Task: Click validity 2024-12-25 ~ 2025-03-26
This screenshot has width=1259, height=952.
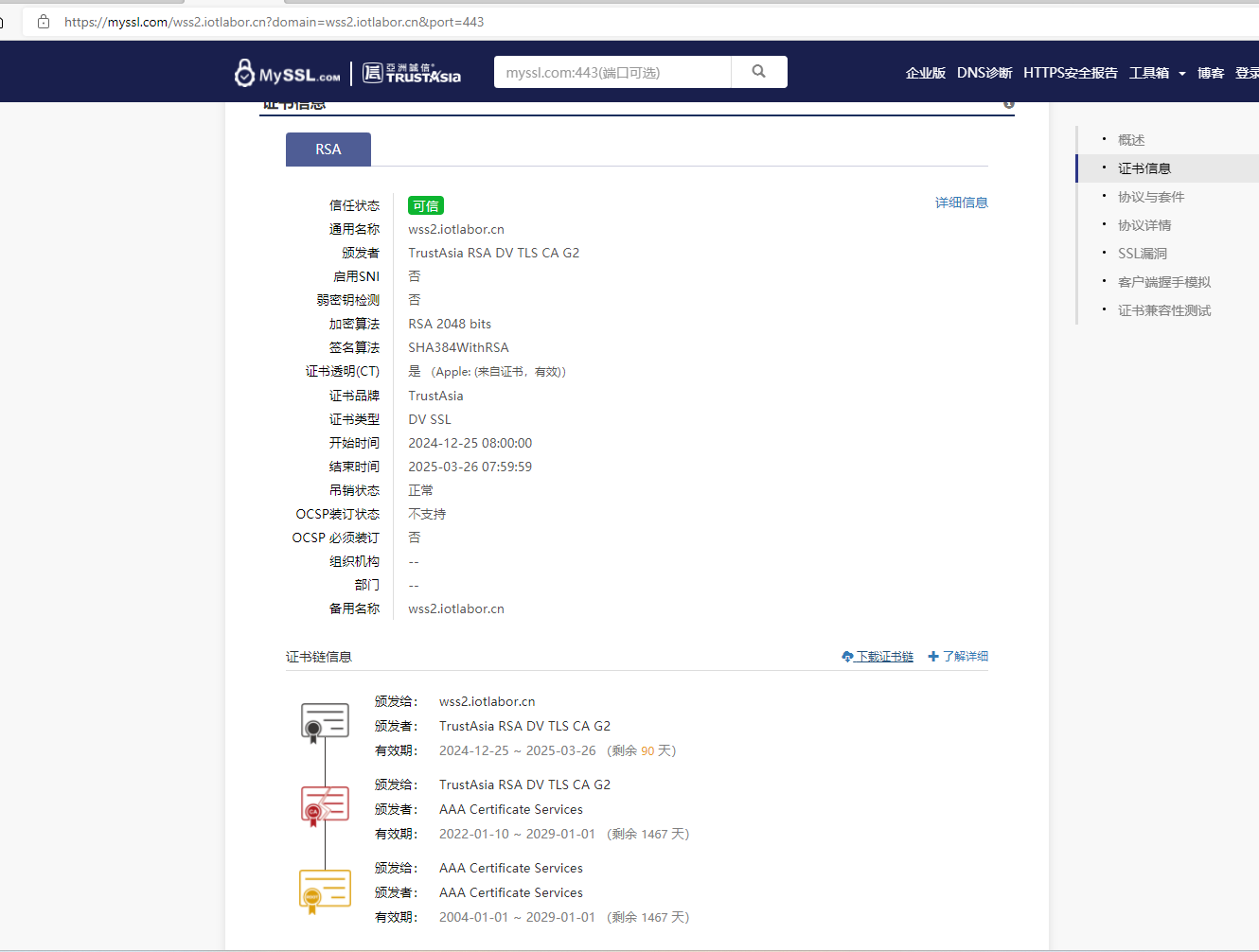Action: pos(518,750)
